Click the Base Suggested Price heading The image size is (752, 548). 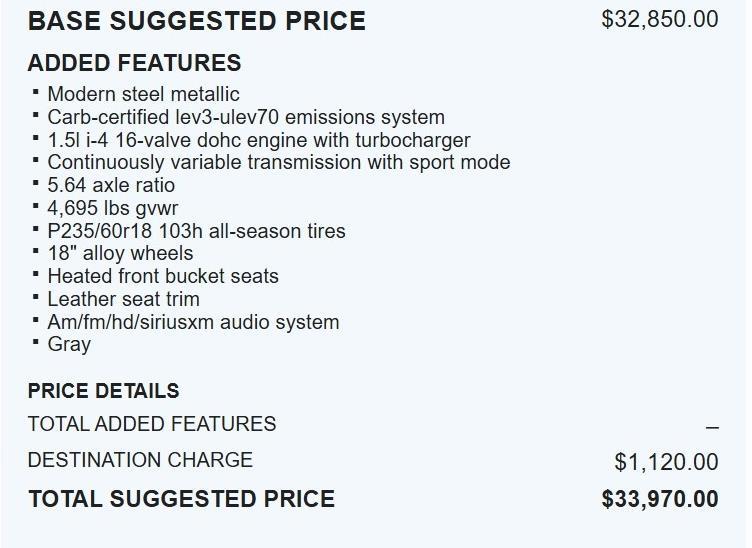click(x=197, y=20)
